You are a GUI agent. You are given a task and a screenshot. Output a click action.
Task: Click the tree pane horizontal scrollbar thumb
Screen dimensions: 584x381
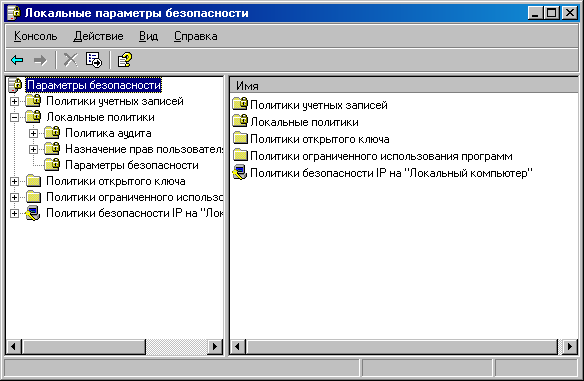pos(84,347)
